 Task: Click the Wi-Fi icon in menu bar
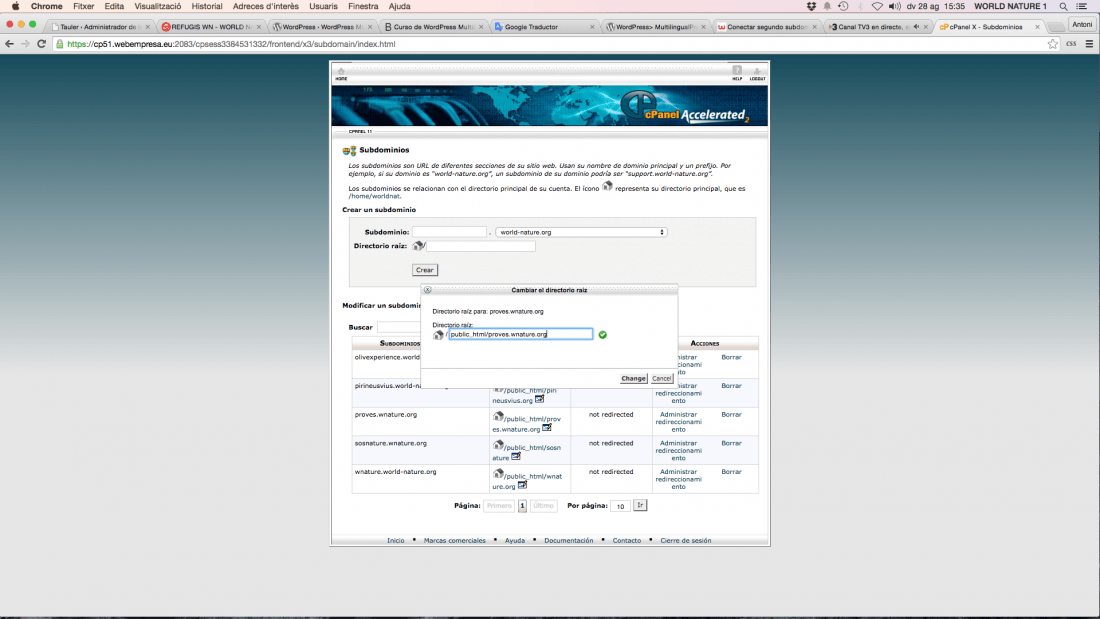(877, 6)
